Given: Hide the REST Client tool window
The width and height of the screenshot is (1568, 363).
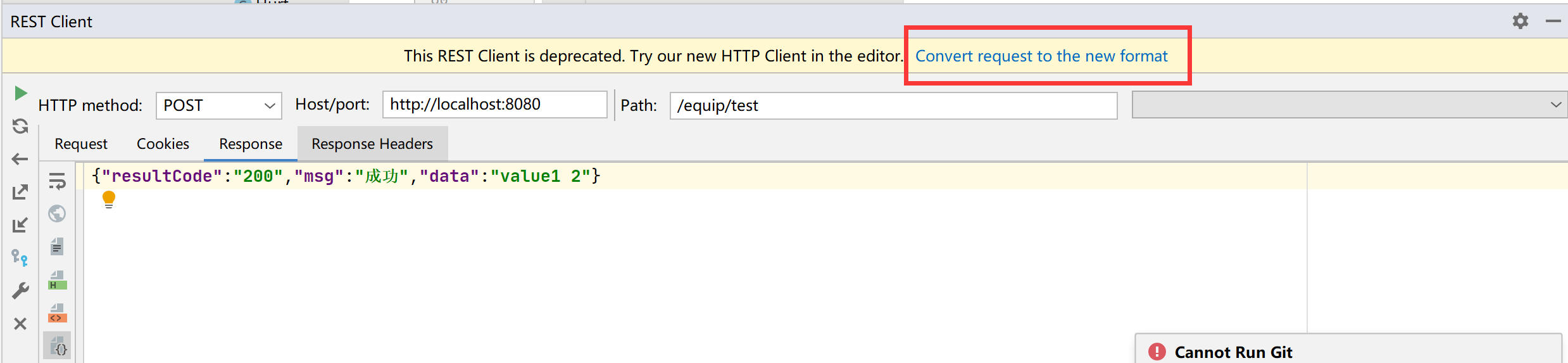Looking at the screenshot, I should point(1553,21).
